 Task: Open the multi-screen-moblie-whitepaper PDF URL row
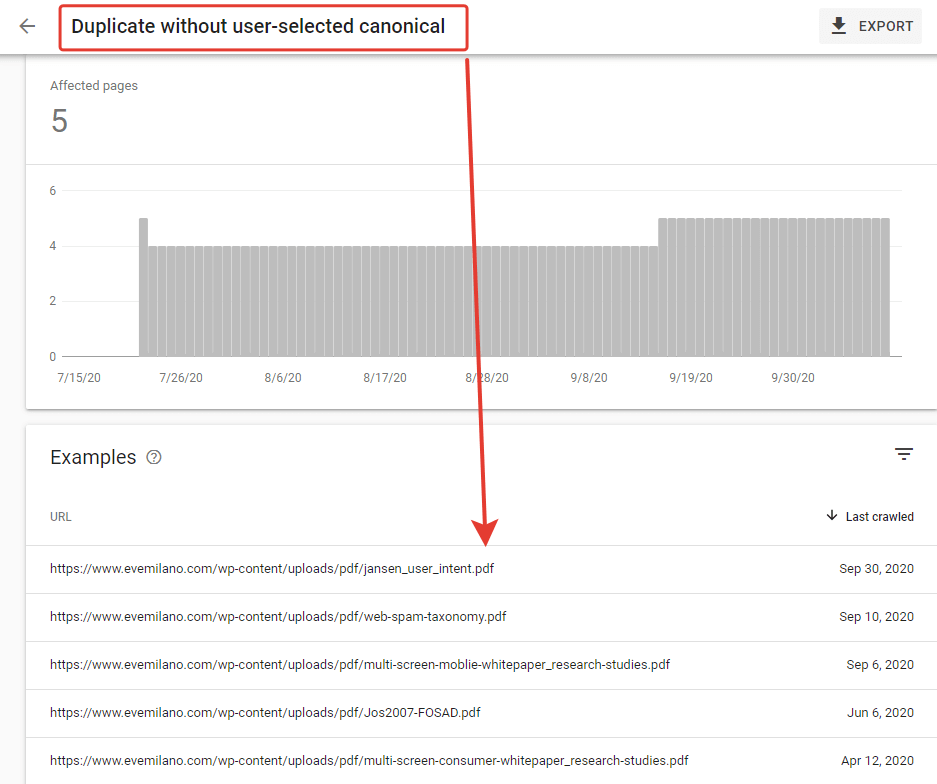[x=360, y=665]
